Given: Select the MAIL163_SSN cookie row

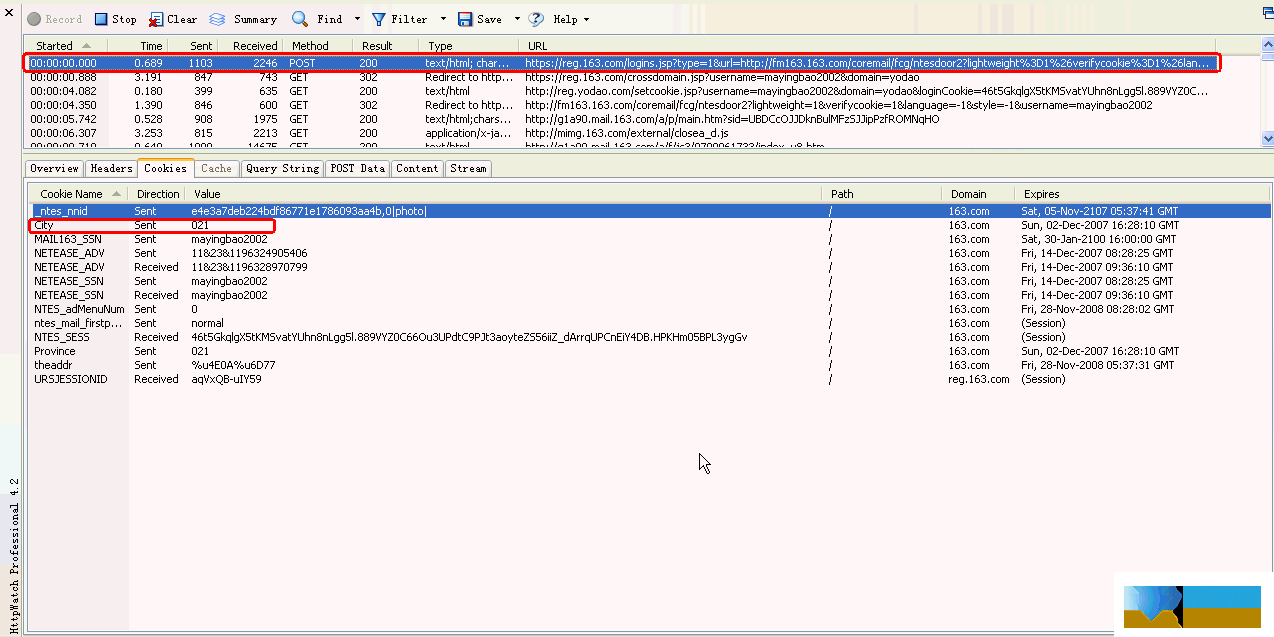Looking at the screenshot, I should 650,239.
